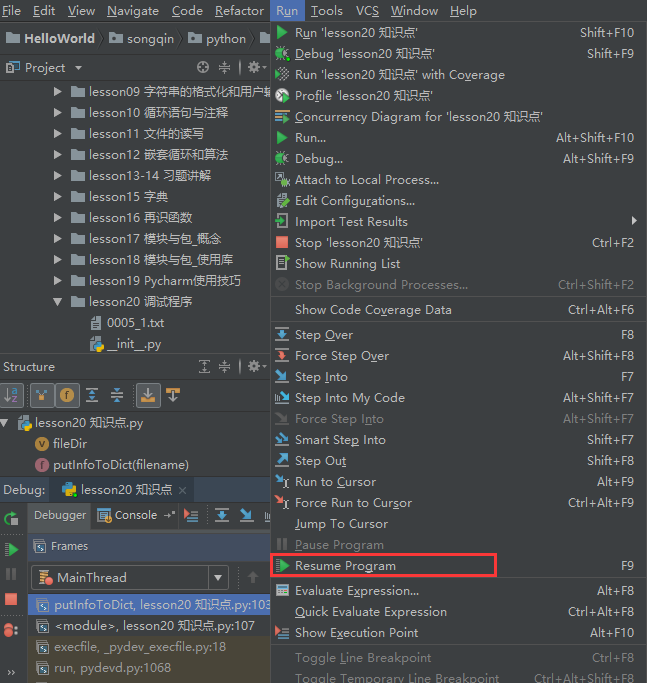Open Structure panel settings gear

pyautogui.click(x=256, y=366)
